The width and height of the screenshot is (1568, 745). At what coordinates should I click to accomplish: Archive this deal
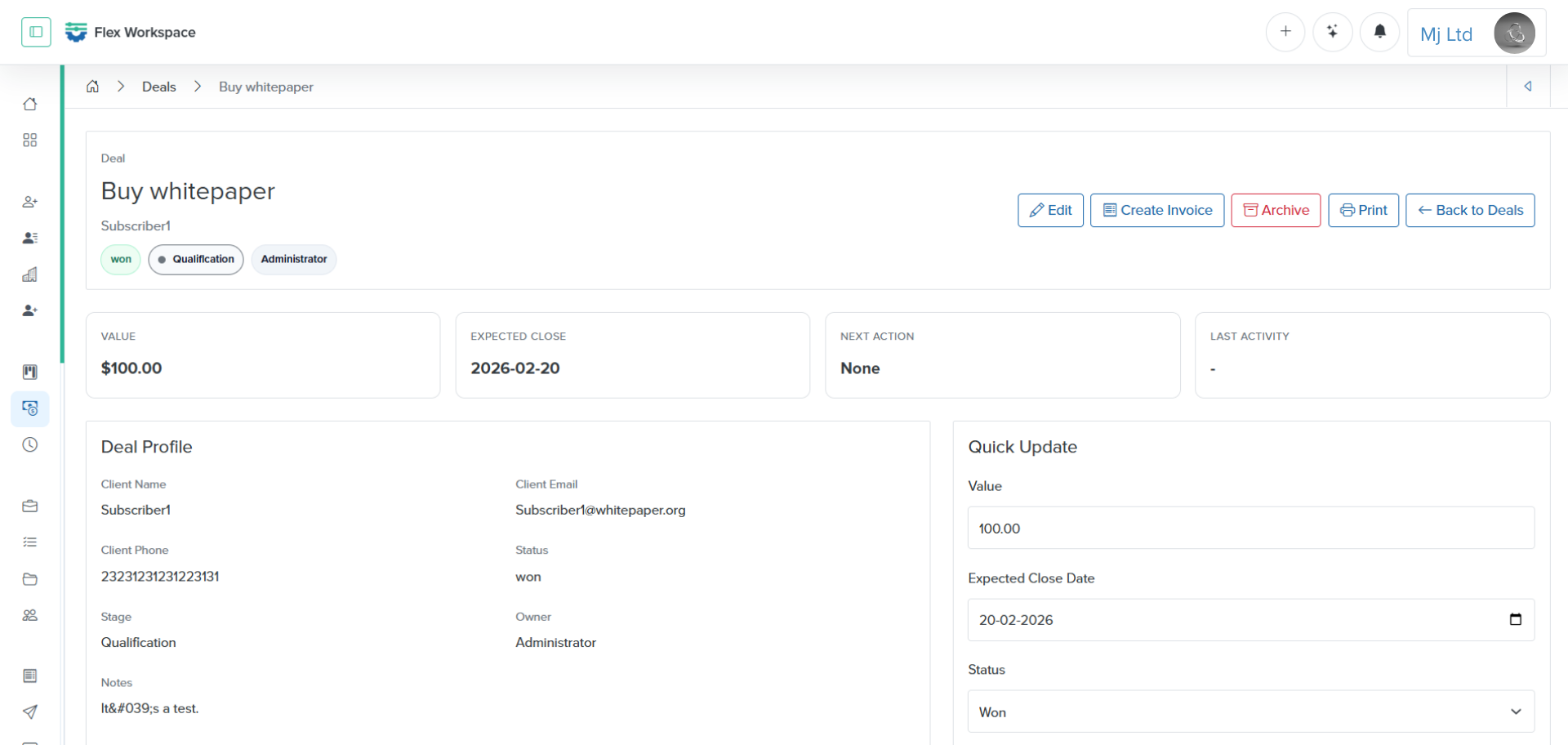coord(1276,210)
